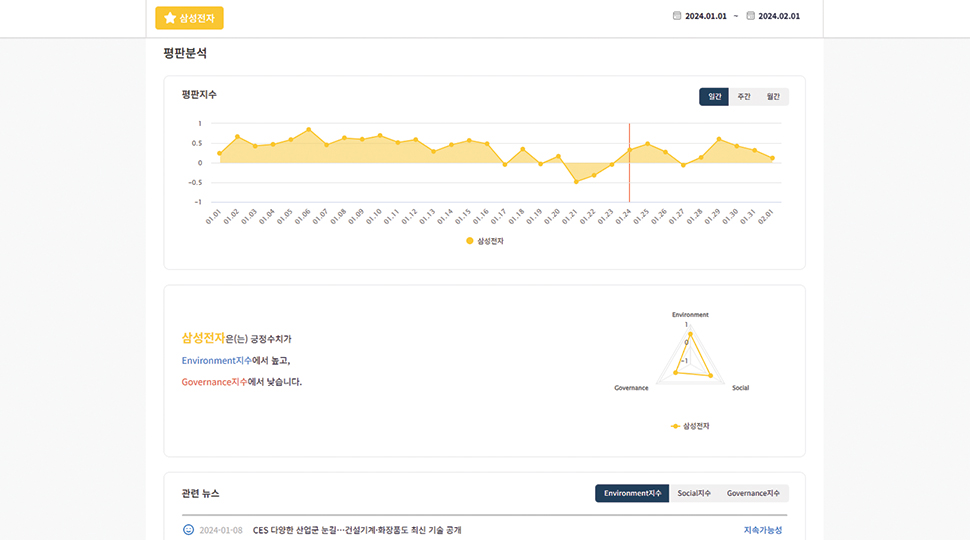Switch chart to 월간 monthly view
Screen dimensions: 970x540
(773, 96)
